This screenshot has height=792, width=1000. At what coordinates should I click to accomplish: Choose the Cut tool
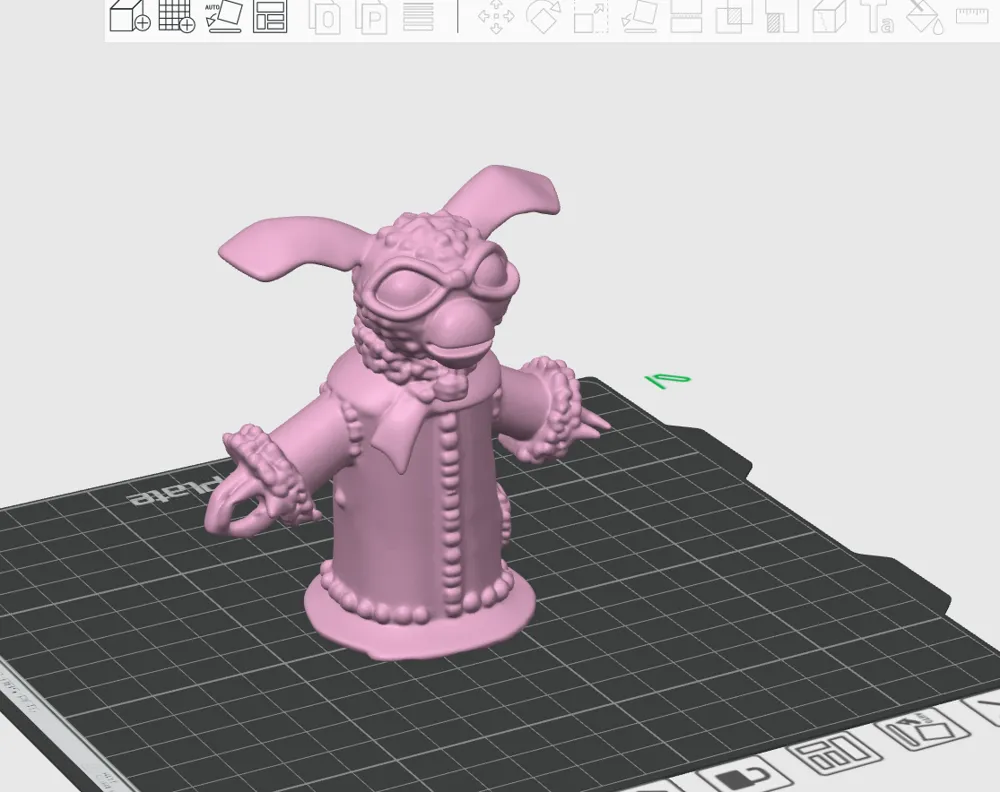(686, 17)
